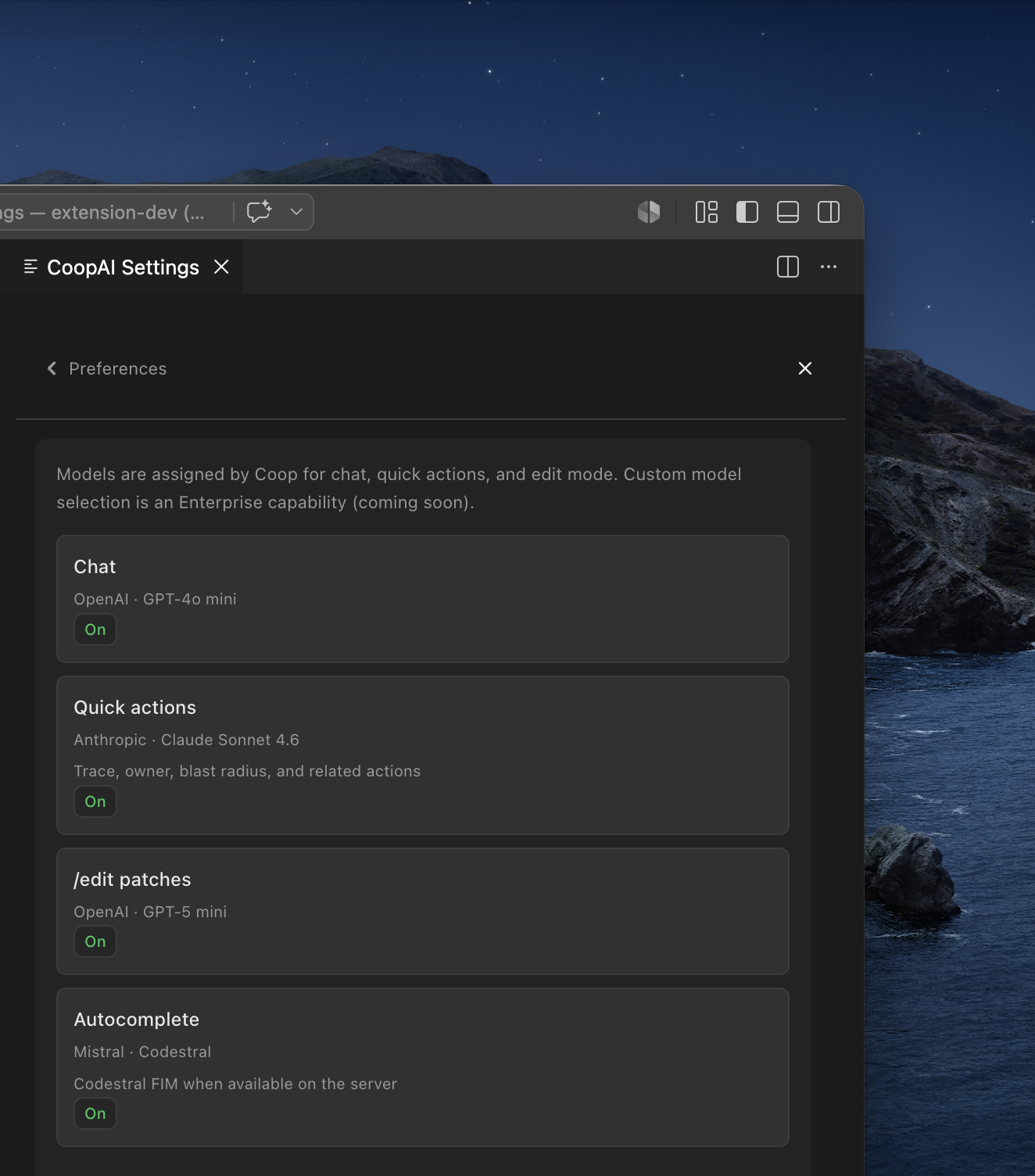Click the hexagon agent icon in title bar
The height and width of the screenshot is (1176, 1035).
[x=649, y=212]
